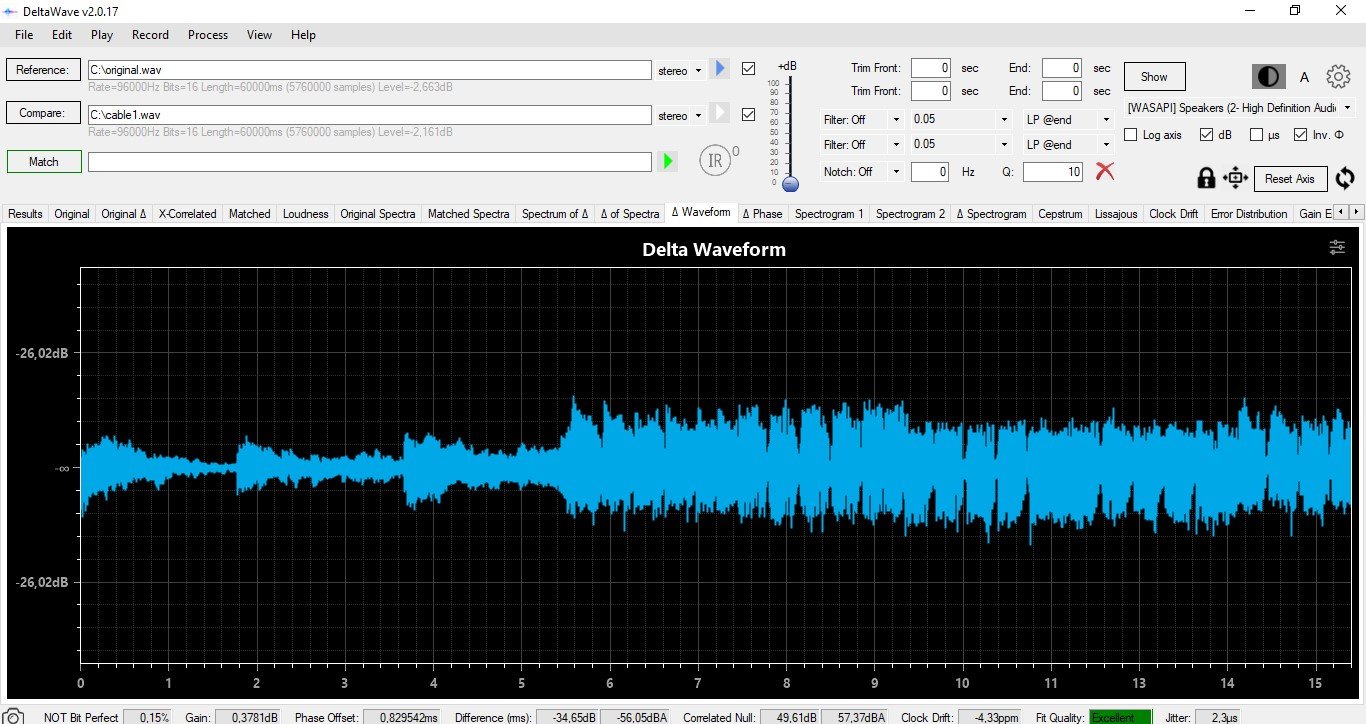Click Fit Quality Excellent indicator

point(1120,717)
